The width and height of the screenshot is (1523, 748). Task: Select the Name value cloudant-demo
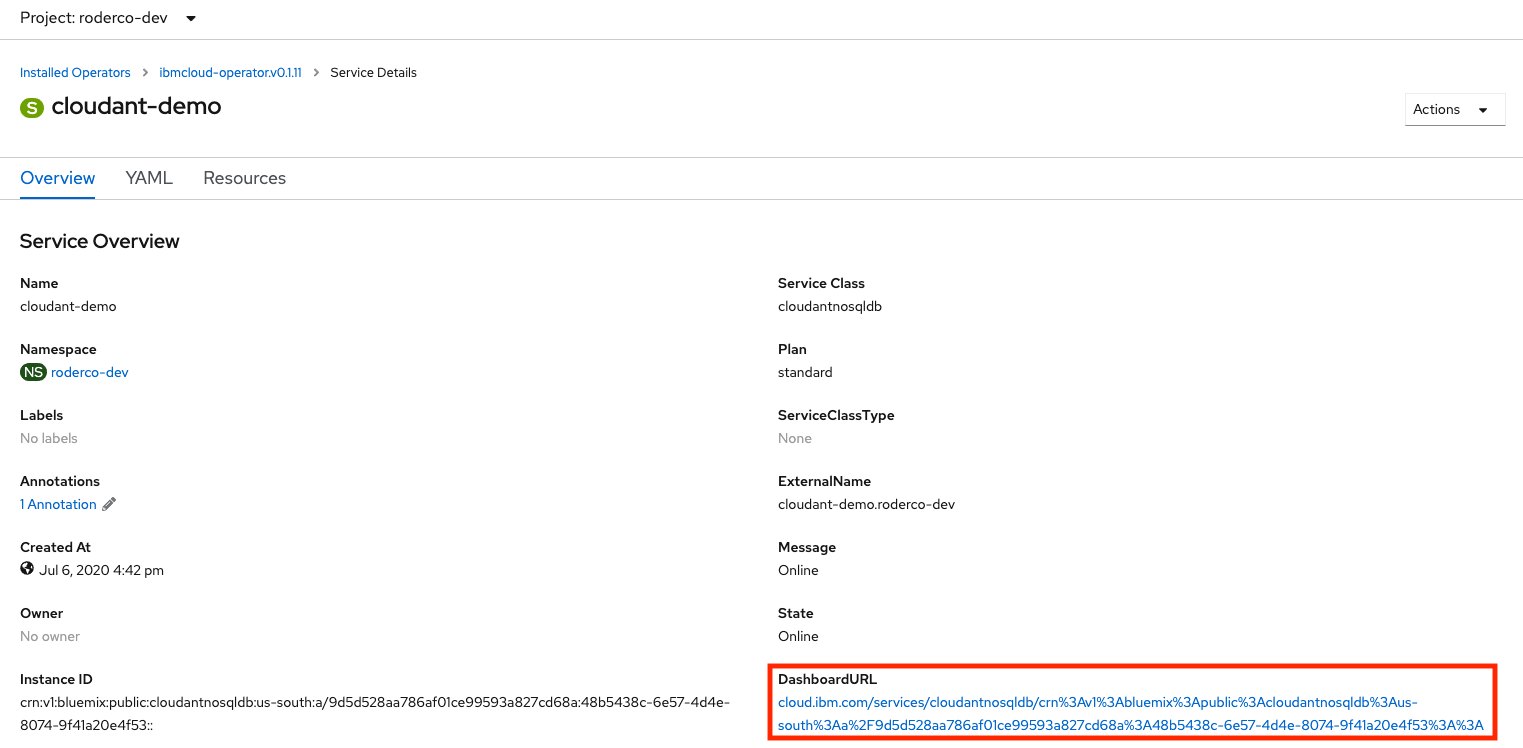[x=68, y=306]
